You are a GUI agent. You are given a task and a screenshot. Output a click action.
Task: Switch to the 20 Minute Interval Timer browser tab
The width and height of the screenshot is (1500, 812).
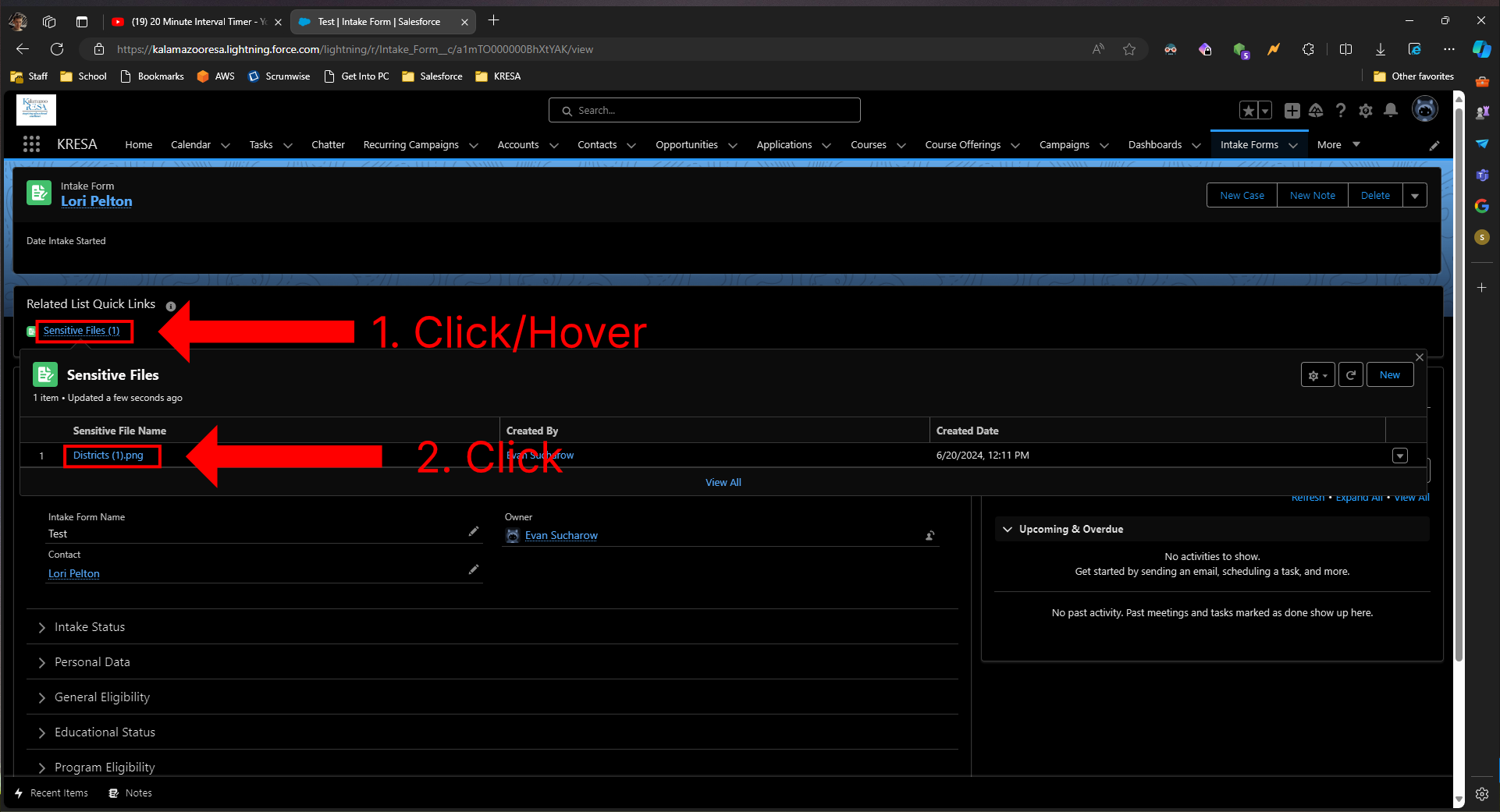point(195,22)
